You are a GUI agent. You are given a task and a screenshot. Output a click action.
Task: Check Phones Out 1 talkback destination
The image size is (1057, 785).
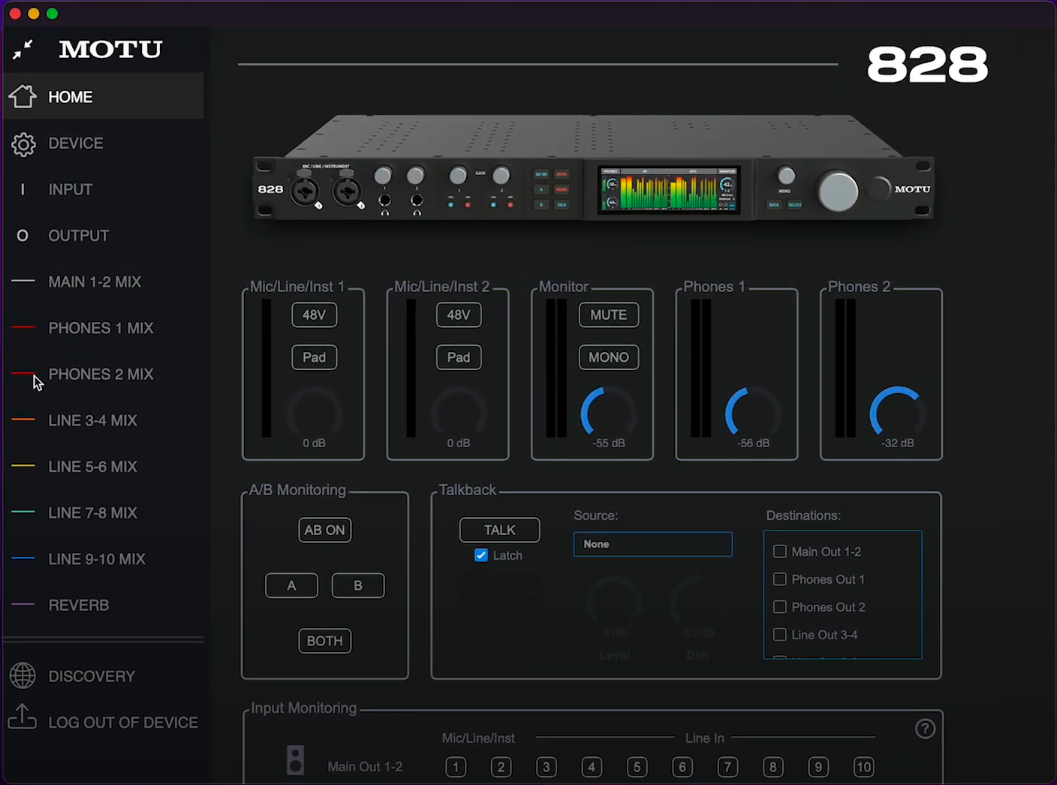click(779, 579)
